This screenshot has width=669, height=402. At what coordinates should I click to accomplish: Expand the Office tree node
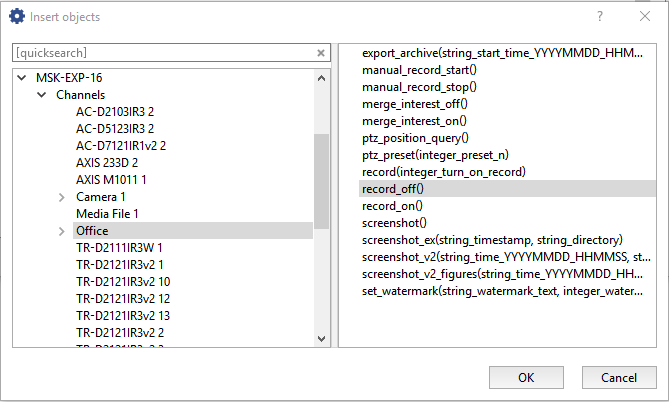[62, 231]
